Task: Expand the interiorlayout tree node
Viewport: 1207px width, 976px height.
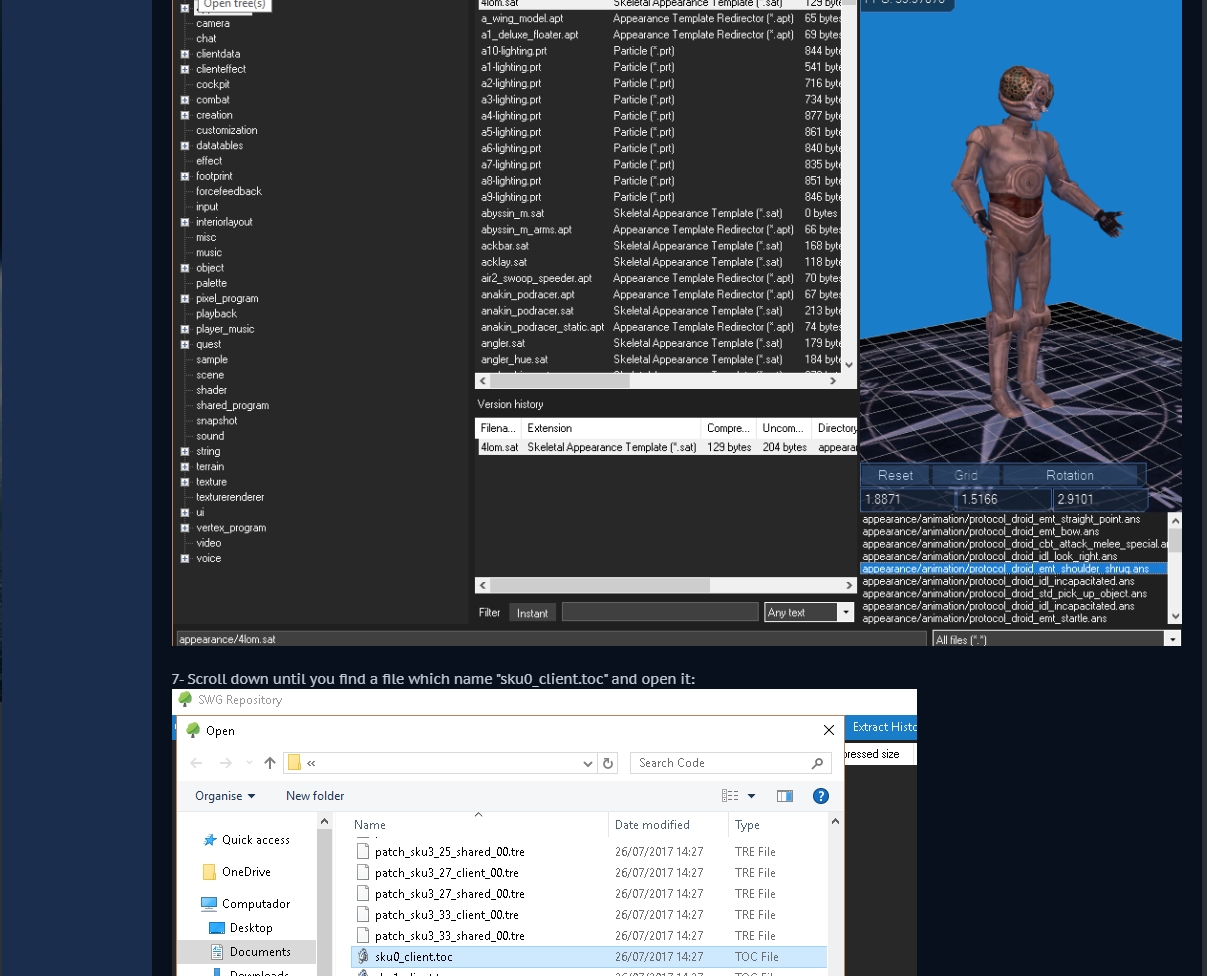Action: 185,222
